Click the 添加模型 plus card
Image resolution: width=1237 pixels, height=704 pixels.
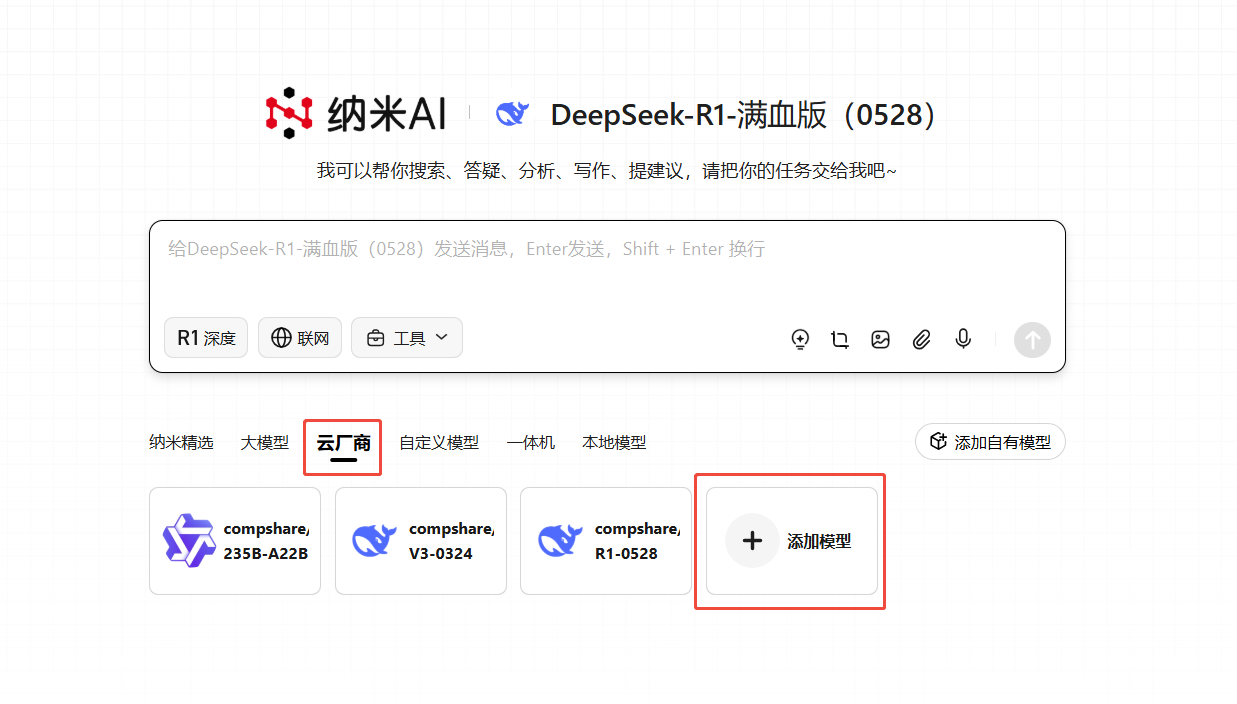(x=792, y=541)
